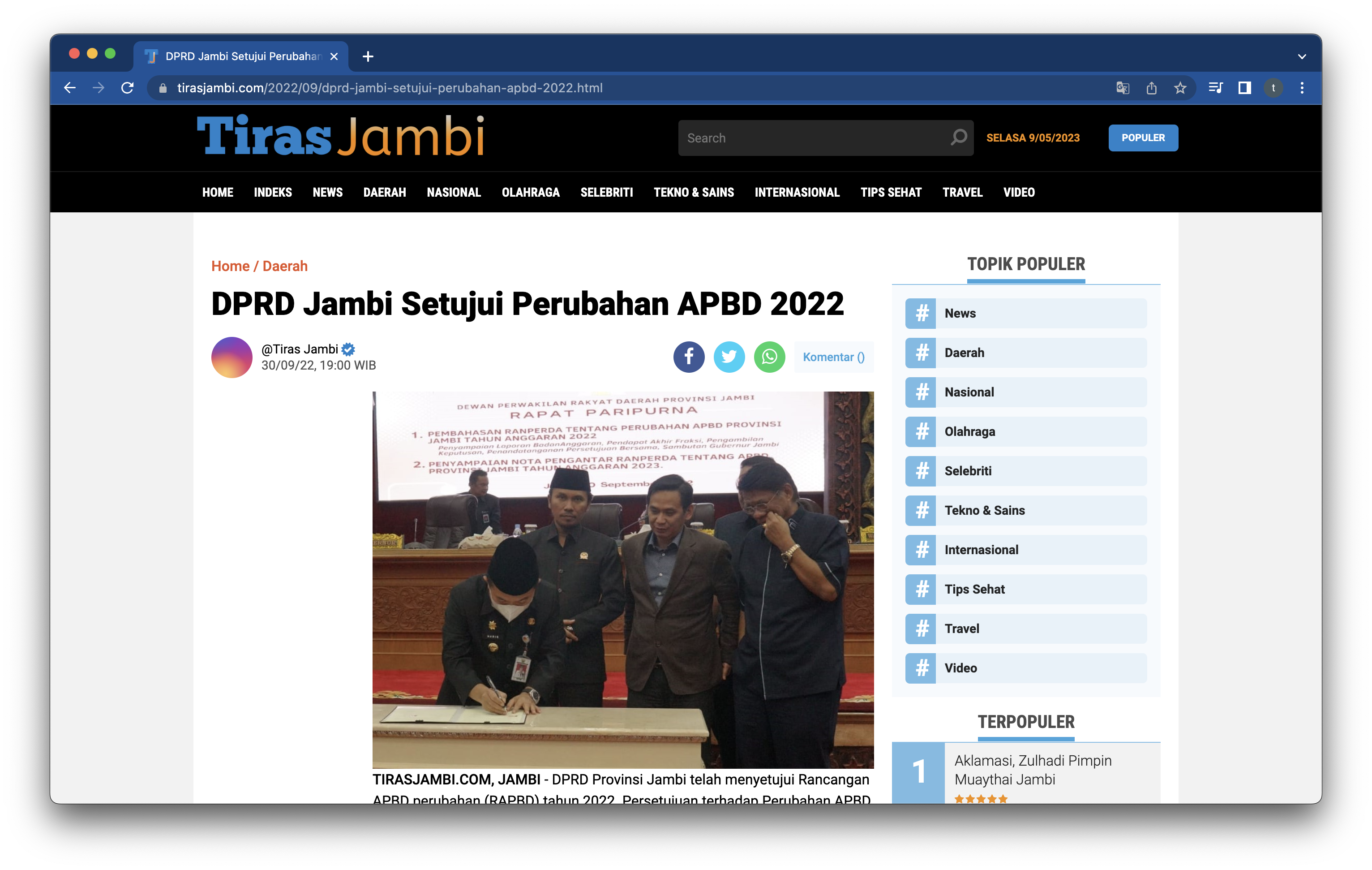Open SELEBRITI in the navigation menu
The width and height of the screenshot is (1372, 870).
click(x=606, y=192)
